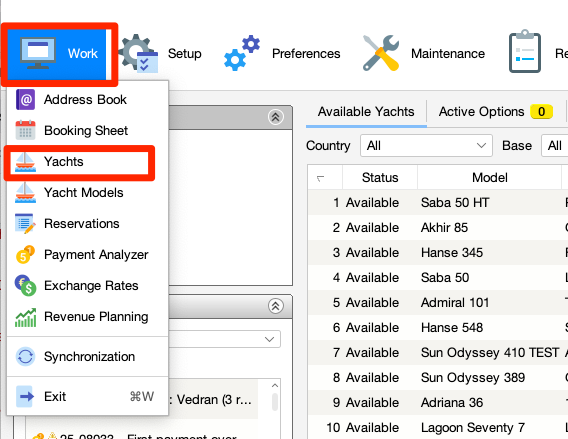Click the Setup toolbar label
This screenshot has width=568, height=439.
point(185,54)
